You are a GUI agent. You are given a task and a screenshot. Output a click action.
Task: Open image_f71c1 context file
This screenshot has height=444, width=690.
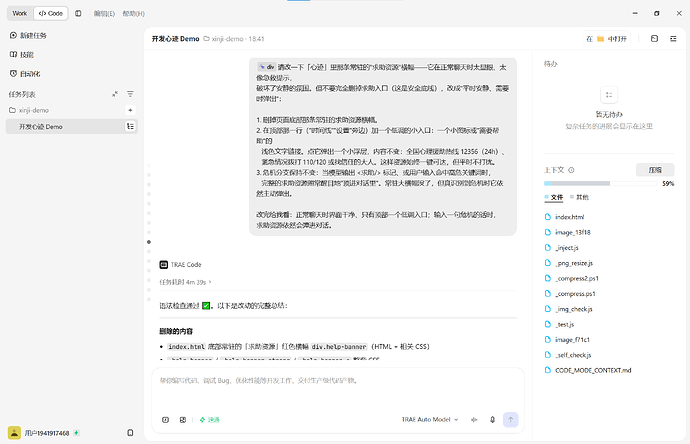pos(567,340)
